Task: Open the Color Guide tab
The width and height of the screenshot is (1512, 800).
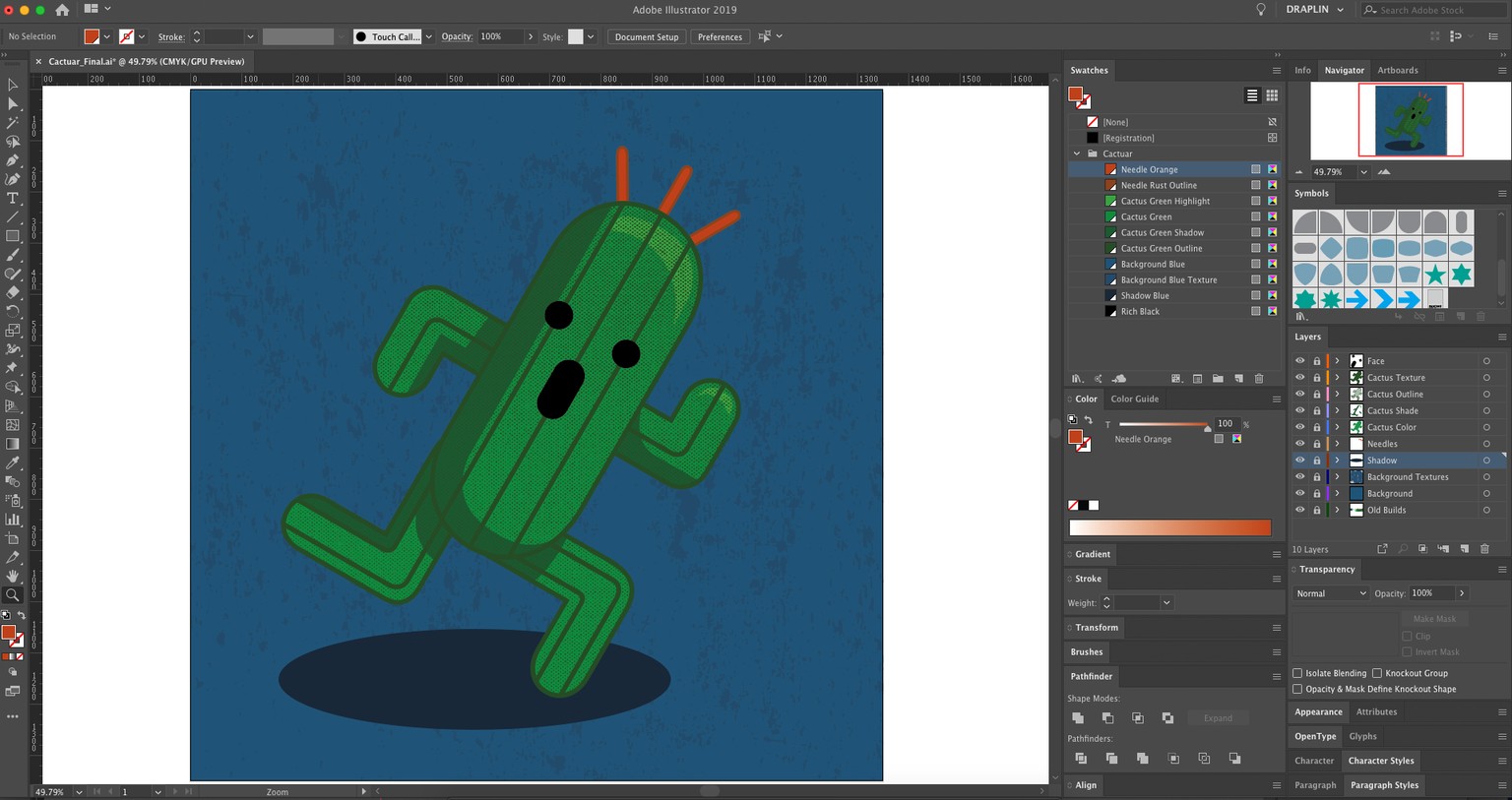Action: pyautogui.click(x=1135, y=399)
